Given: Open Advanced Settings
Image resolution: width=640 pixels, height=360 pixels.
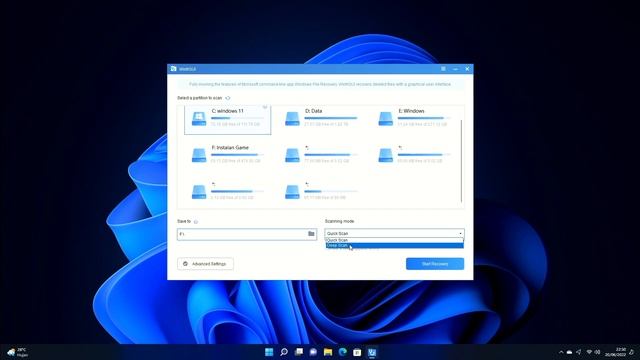Looking at the screenshot, I should pyautogui.click(x=205, y=264).
